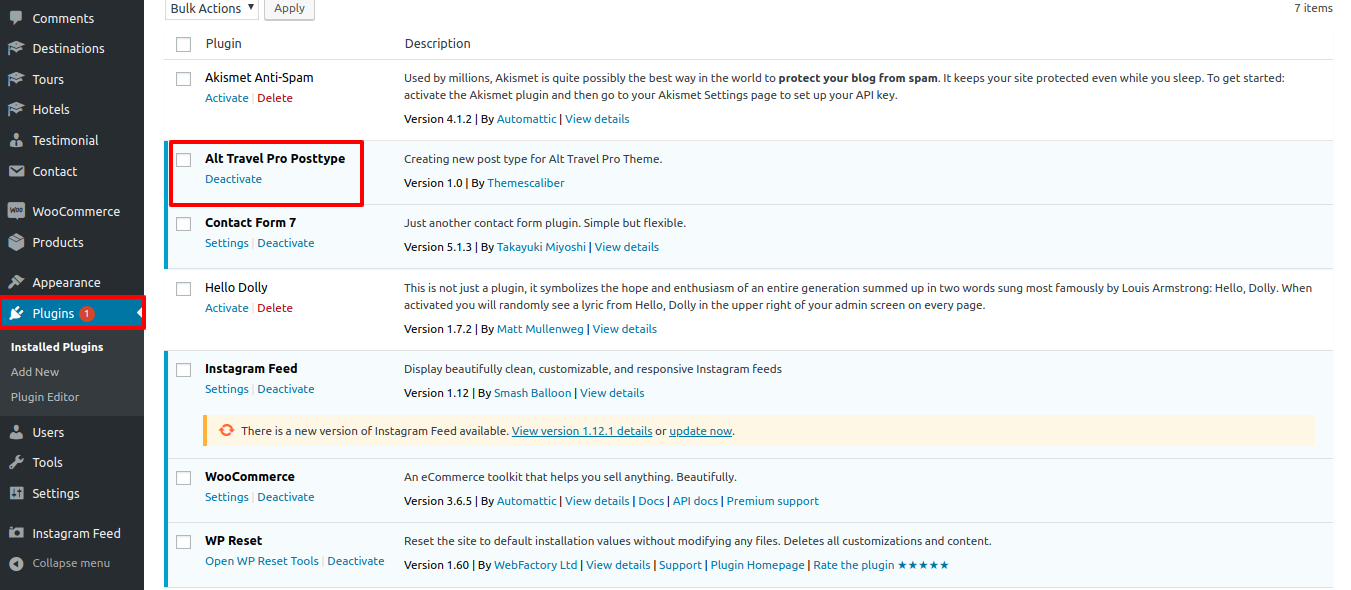Click the Plugins plug icon
The width and height of the screenshot is (1351, 590).
16,313
